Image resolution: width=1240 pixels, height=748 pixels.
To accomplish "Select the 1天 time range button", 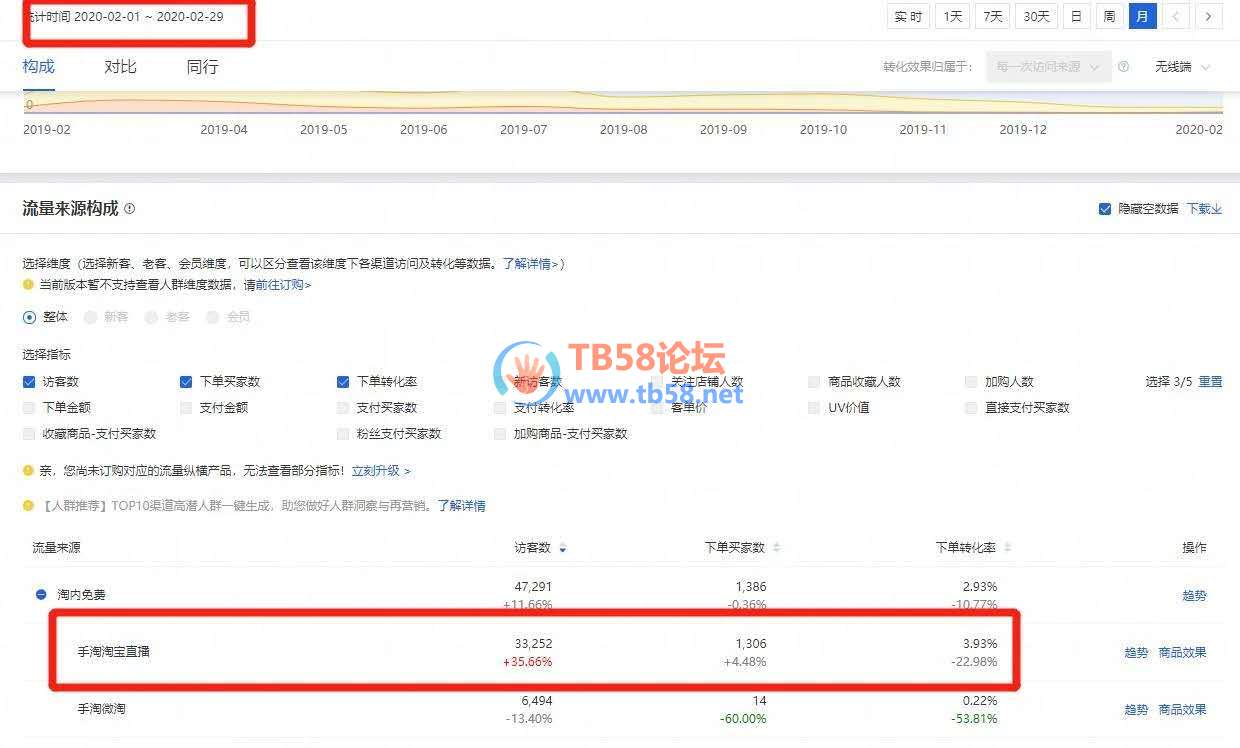I will point(953,16).
